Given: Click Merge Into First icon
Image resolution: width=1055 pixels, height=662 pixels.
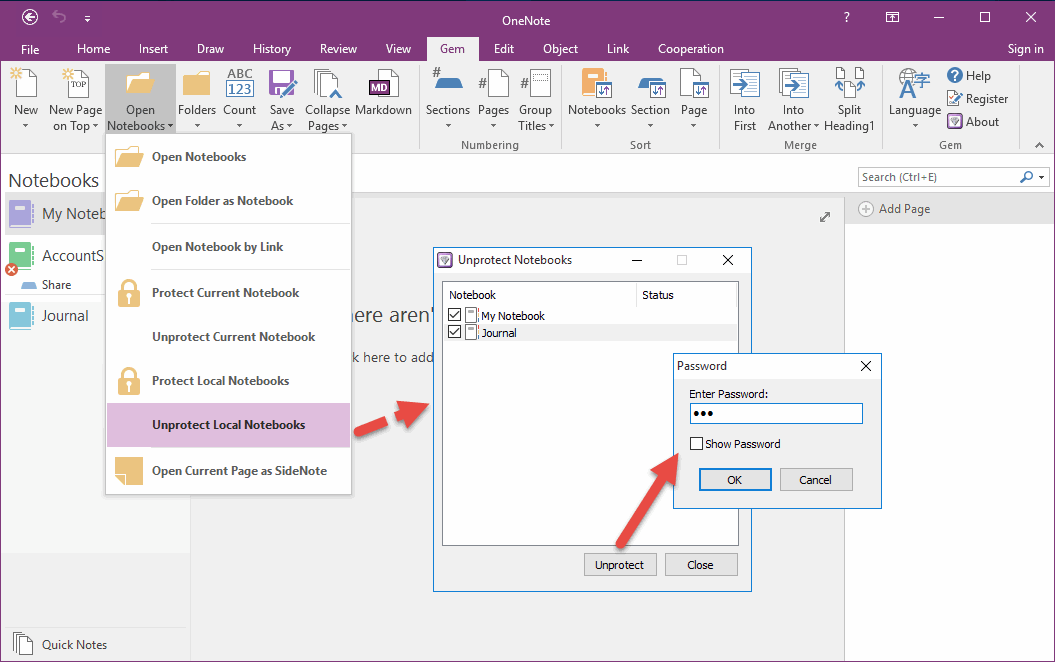Looking at the screenshot, I should [x=744, y=83].
